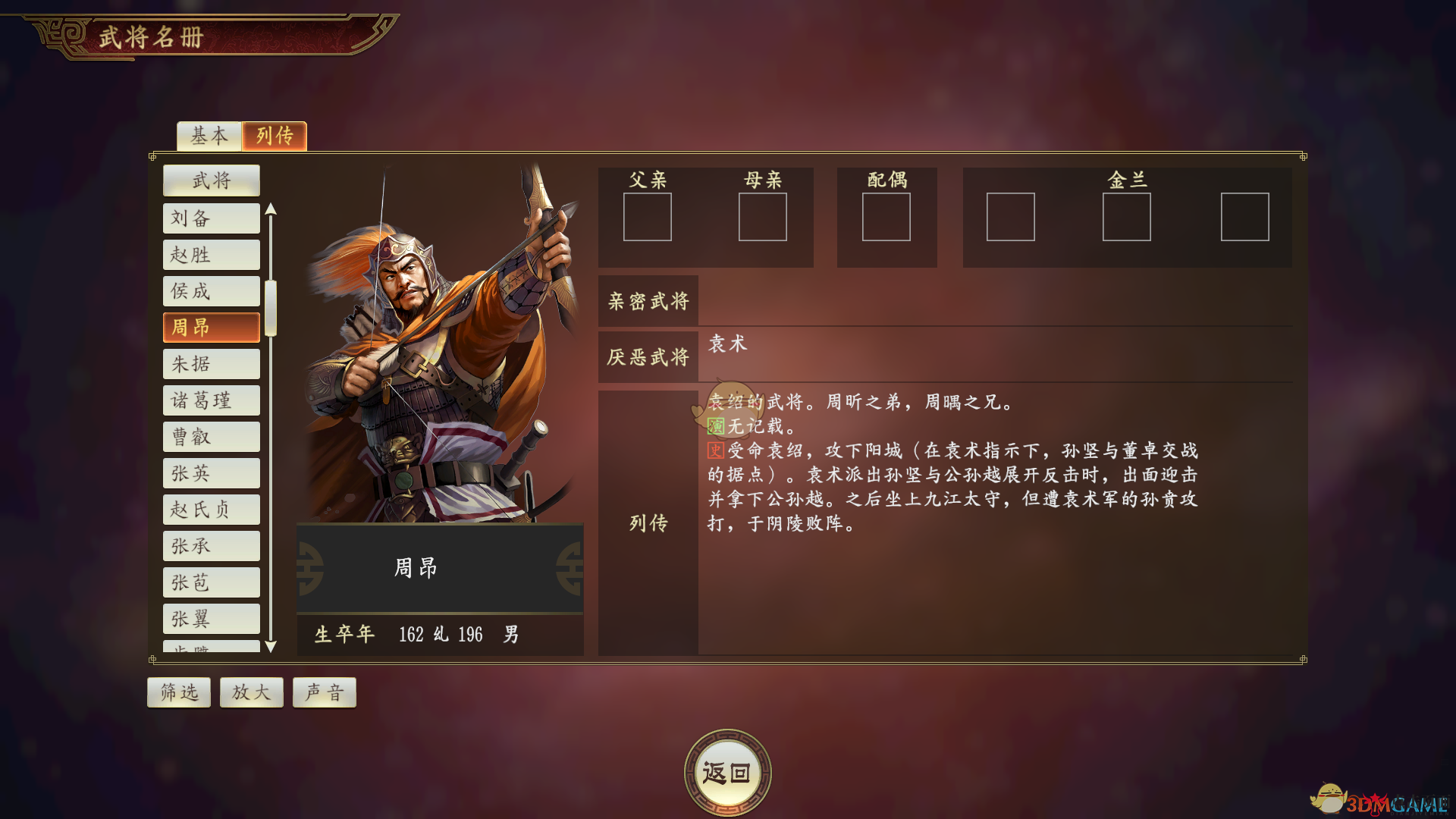Click the 武将 list header button
The image size is (1456, 819).
click(x=212, y=180)
